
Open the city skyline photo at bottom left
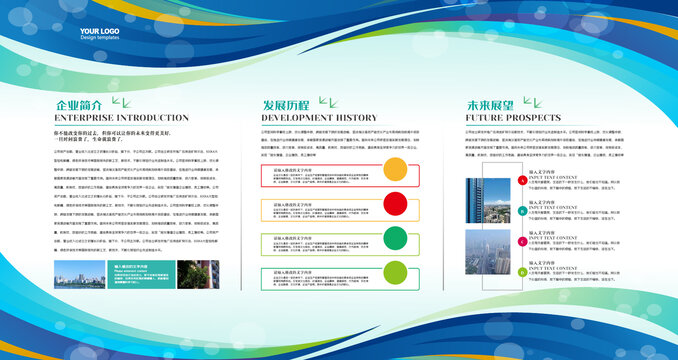tap(80, 274)
